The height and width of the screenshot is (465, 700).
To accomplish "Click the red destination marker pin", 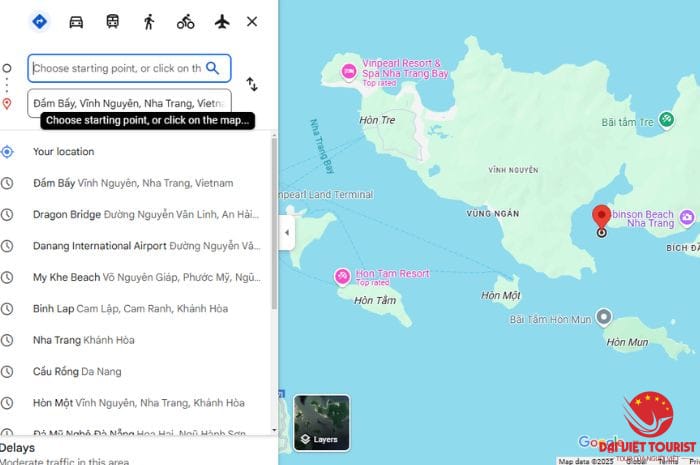I will click(601, 217).
